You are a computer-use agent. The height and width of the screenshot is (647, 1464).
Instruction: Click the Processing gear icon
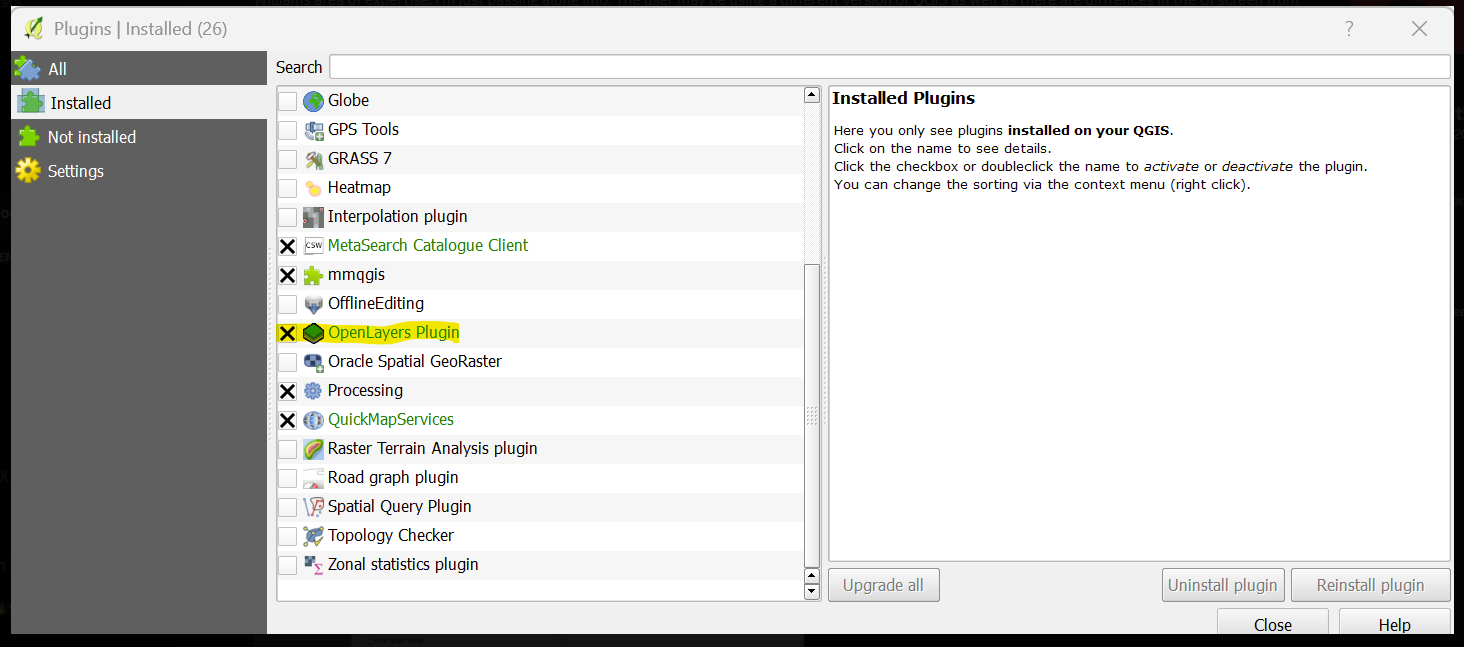click(x=313, y=390)
